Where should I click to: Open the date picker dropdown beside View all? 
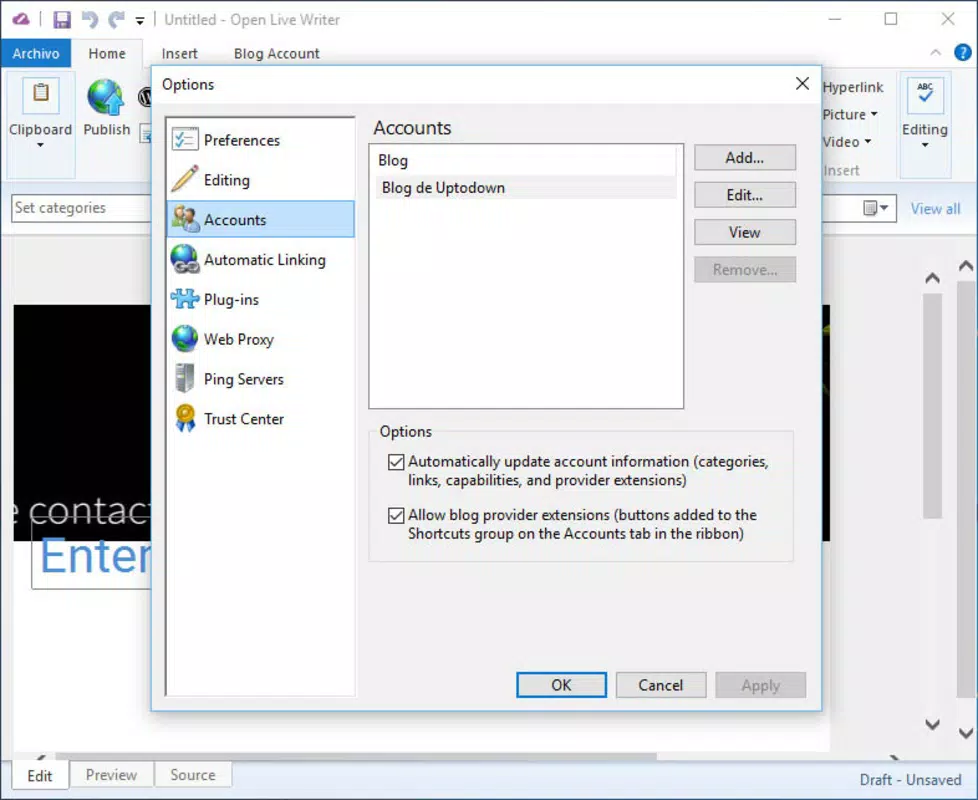(876, 208)
